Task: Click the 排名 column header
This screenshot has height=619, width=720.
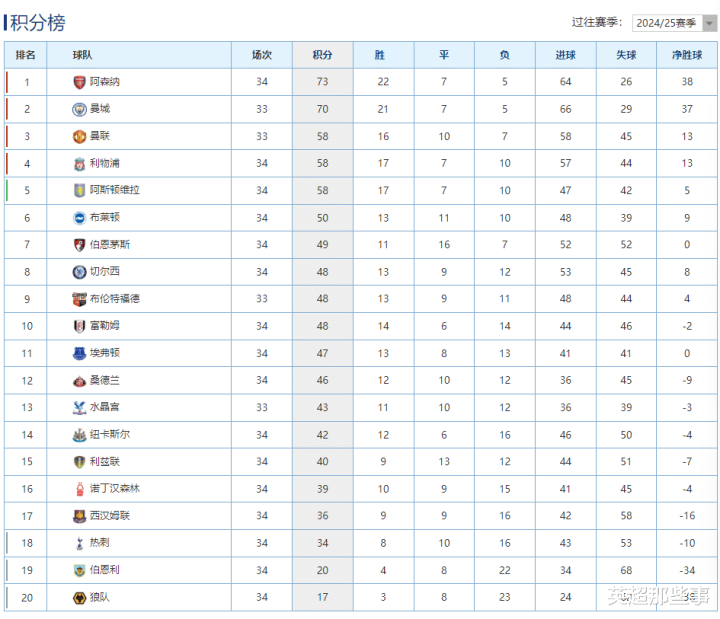Action: (26, 55)
